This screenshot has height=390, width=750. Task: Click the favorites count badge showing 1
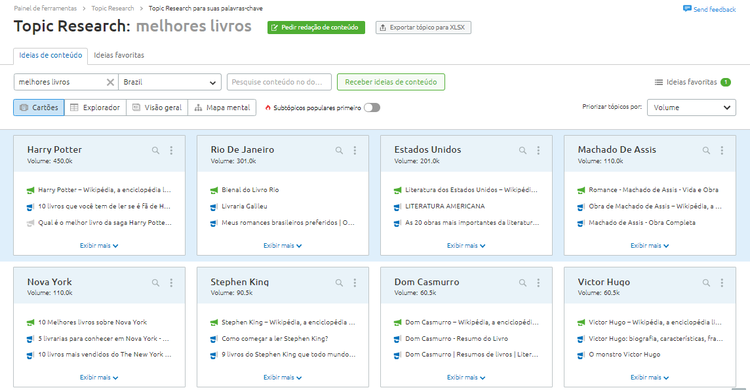726,82
